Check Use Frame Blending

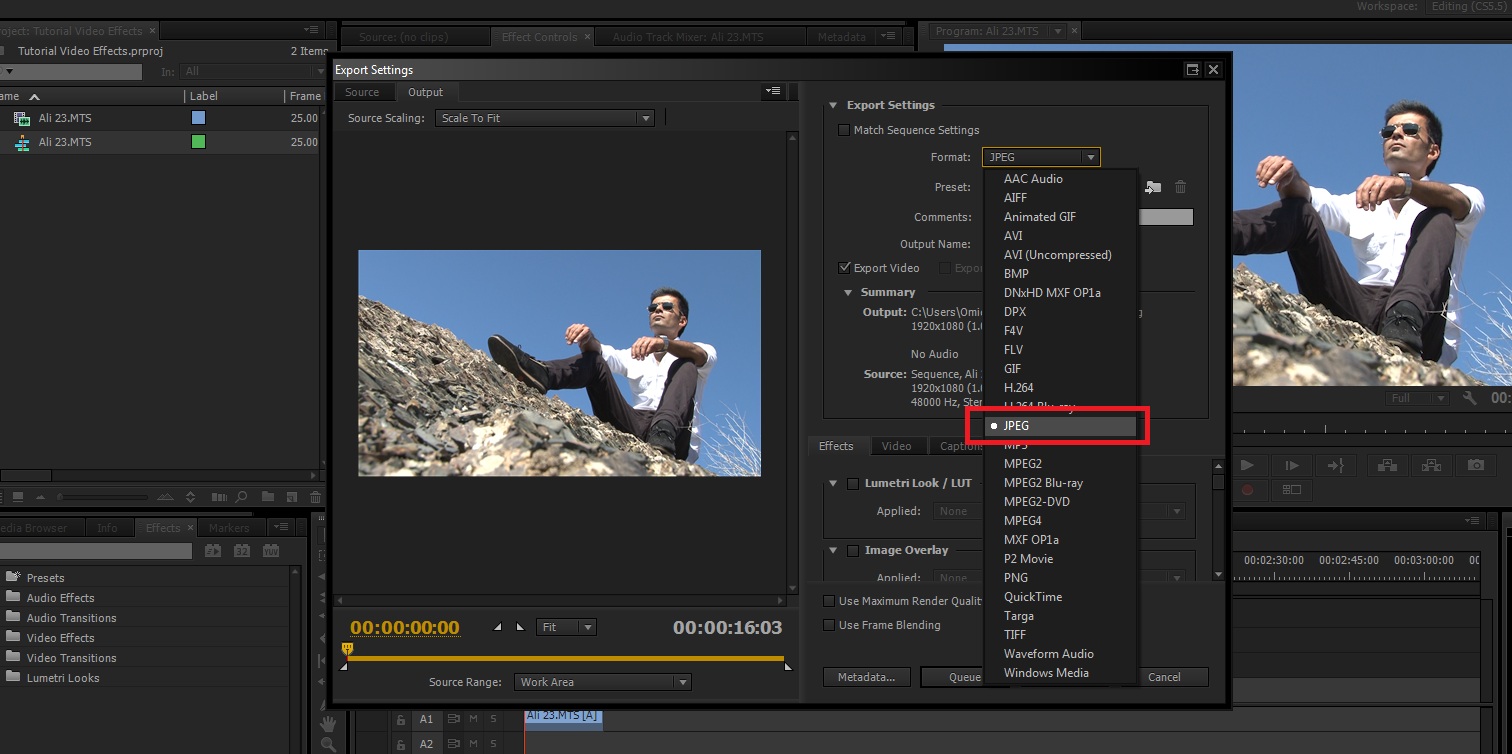coord(829,625)
